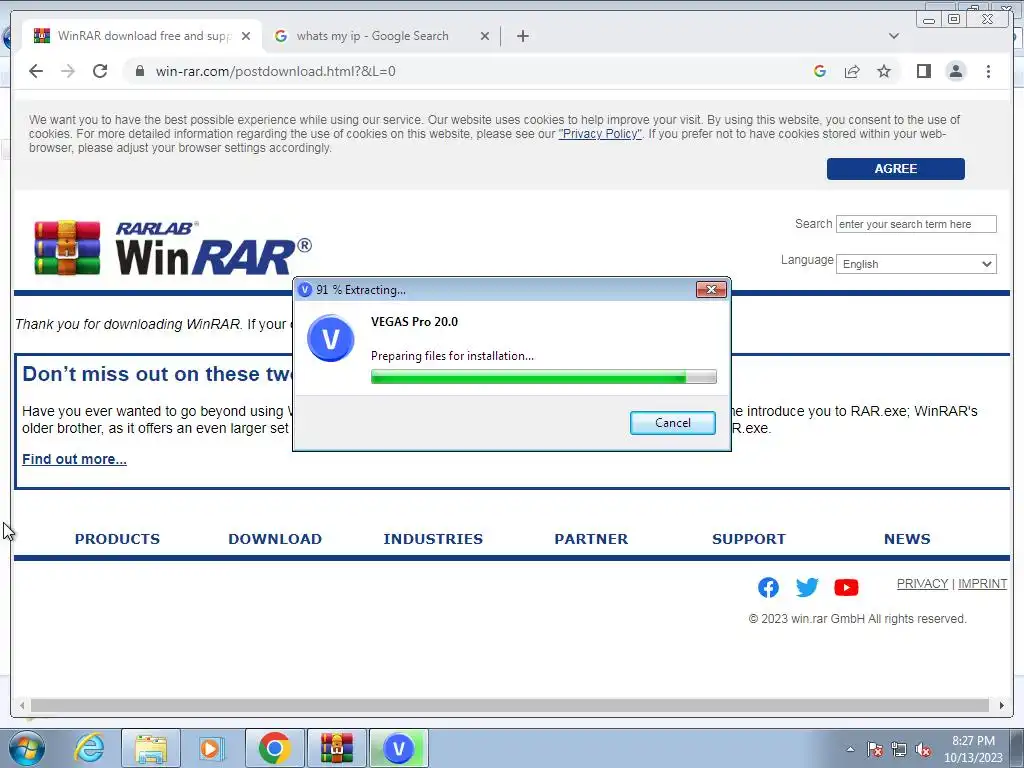Visit WinRAR Twitter page icon
1024x768 pixels.
[x=807, y=587]
